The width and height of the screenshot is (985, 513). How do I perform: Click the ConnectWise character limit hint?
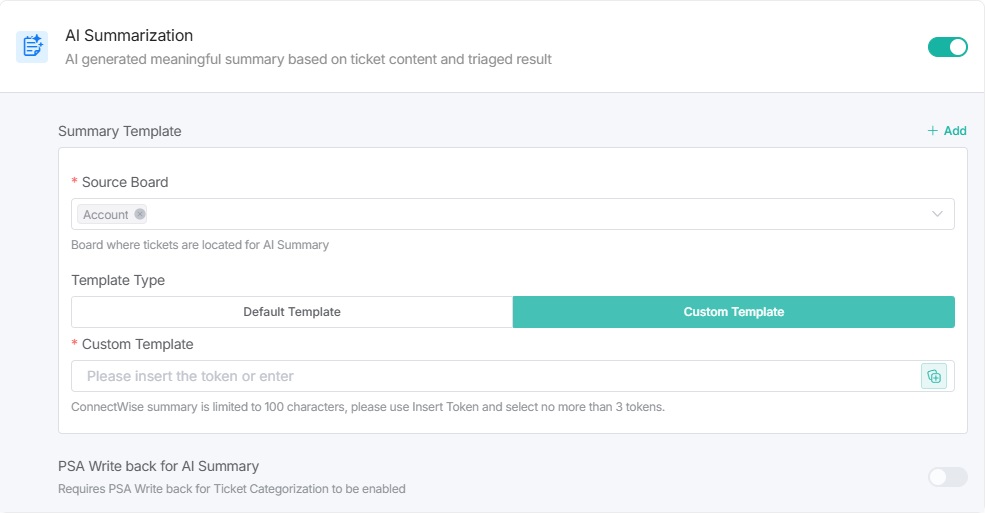[368, 407]
